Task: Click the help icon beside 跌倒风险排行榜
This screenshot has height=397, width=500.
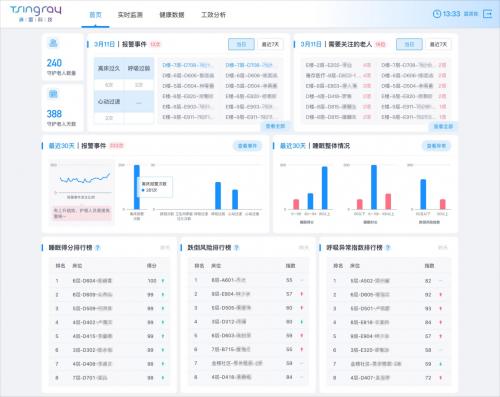Action: (x=236, y=248)
